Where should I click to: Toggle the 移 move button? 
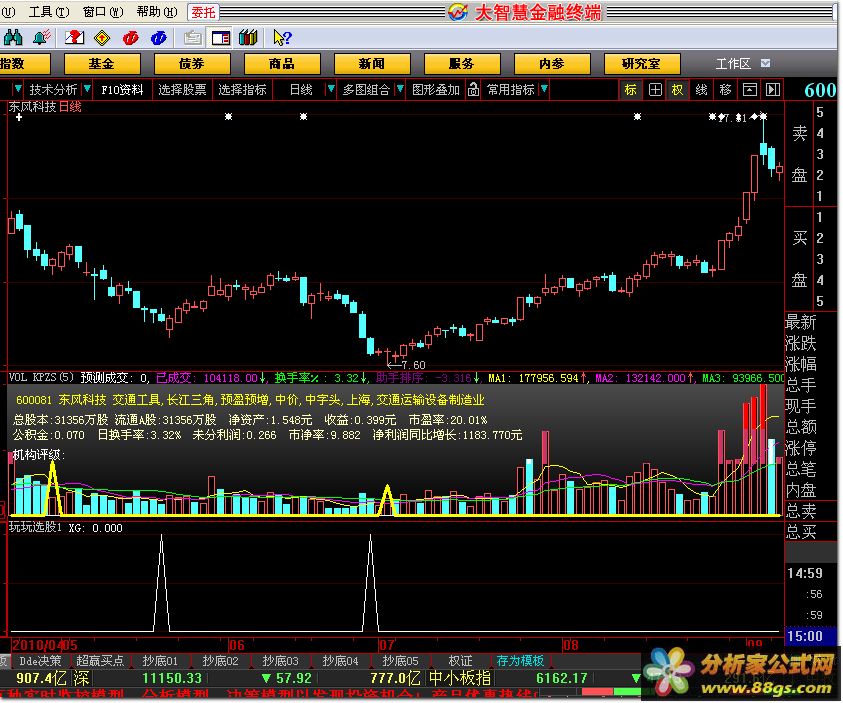click(x=725, y=90)
